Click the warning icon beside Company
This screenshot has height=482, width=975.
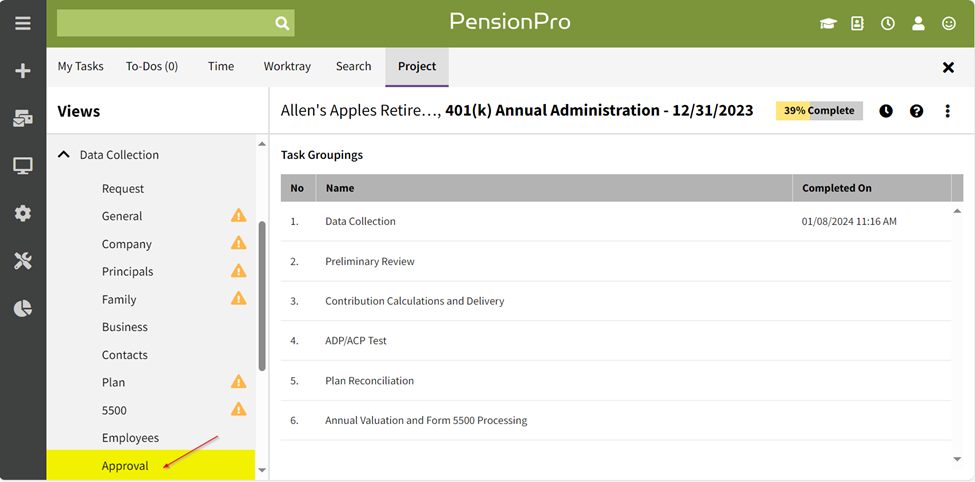(x=239, y=243)
